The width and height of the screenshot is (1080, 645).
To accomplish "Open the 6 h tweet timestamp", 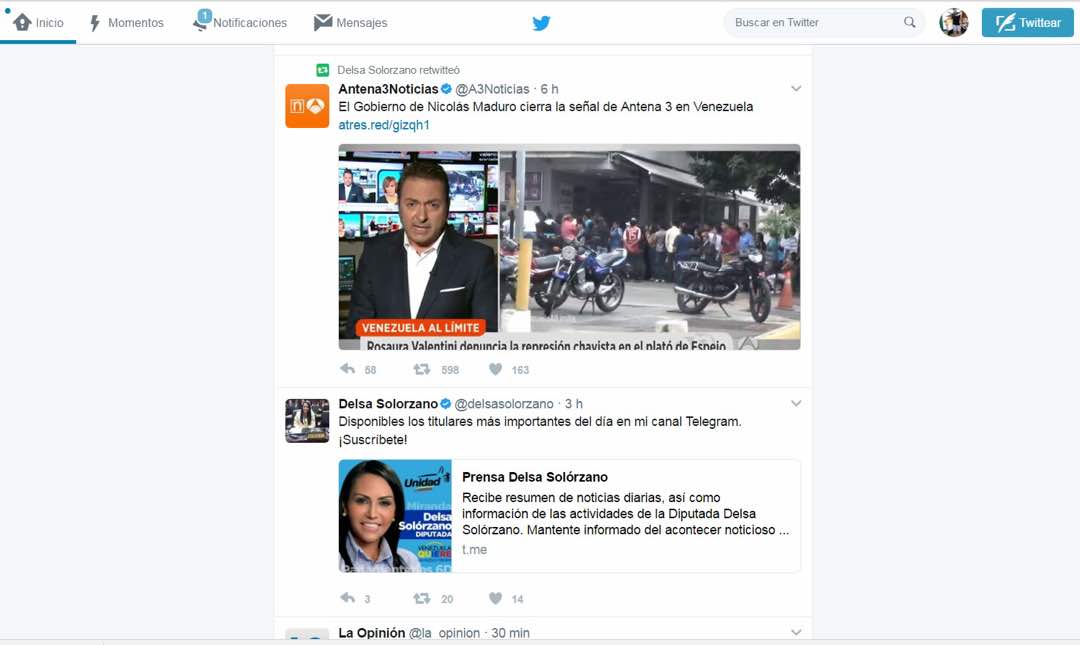I will [549, 89].
